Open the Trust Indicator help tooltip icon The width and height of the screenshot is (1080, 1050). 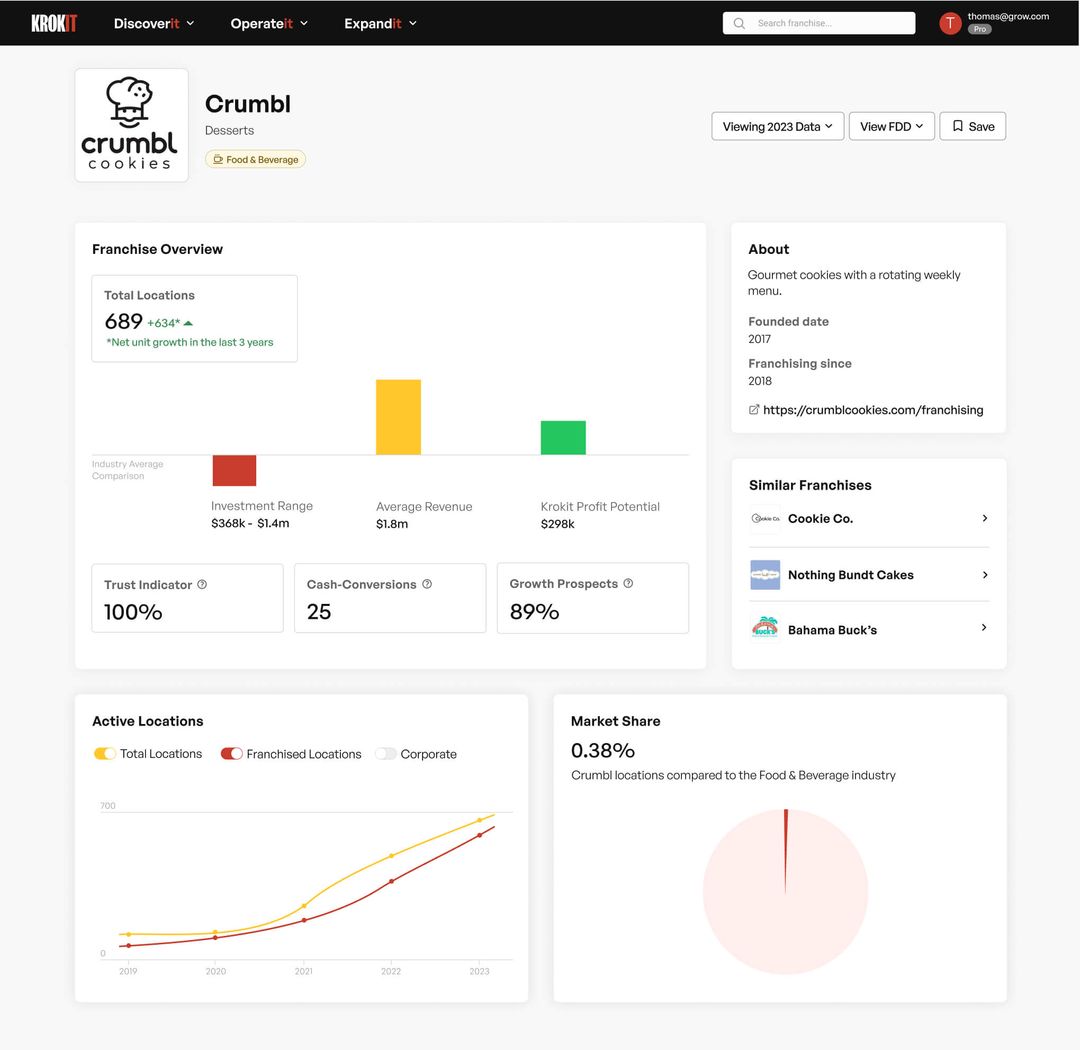tap(201, 584)
